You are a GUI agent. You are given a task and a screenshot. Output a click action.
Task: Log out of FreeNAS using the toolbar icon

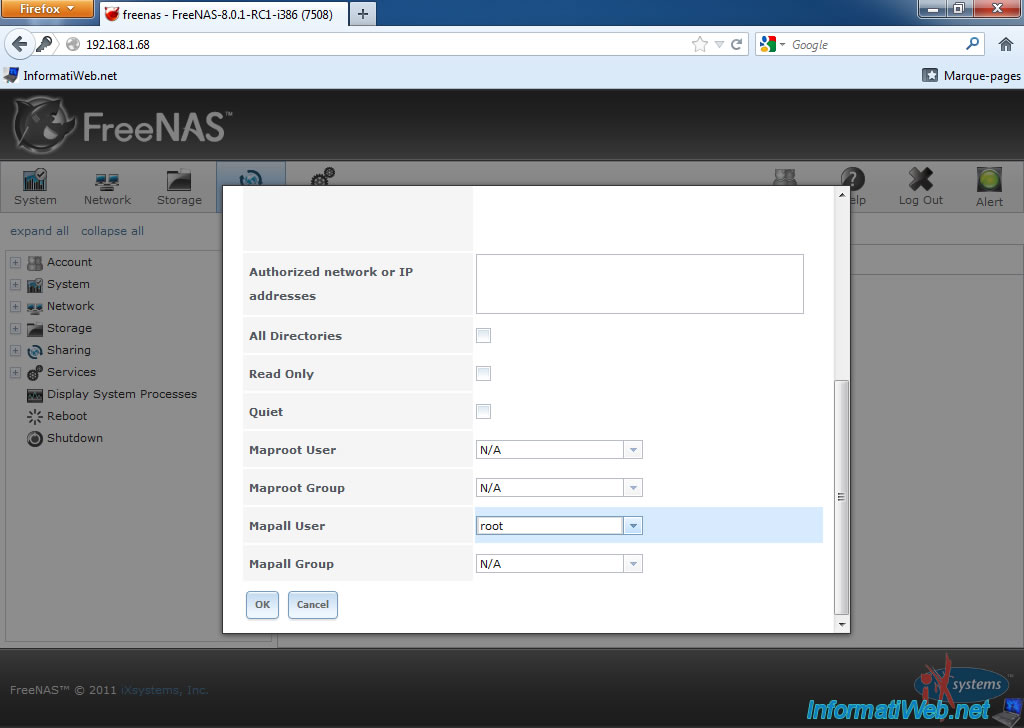pyautogui.click(x=919, y=187)
